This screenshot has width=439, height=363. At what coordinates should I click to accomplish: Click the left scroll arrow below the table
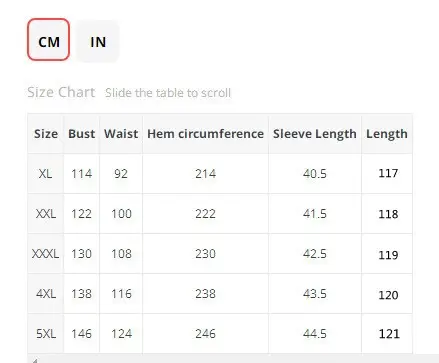click(x=35, y=360)
